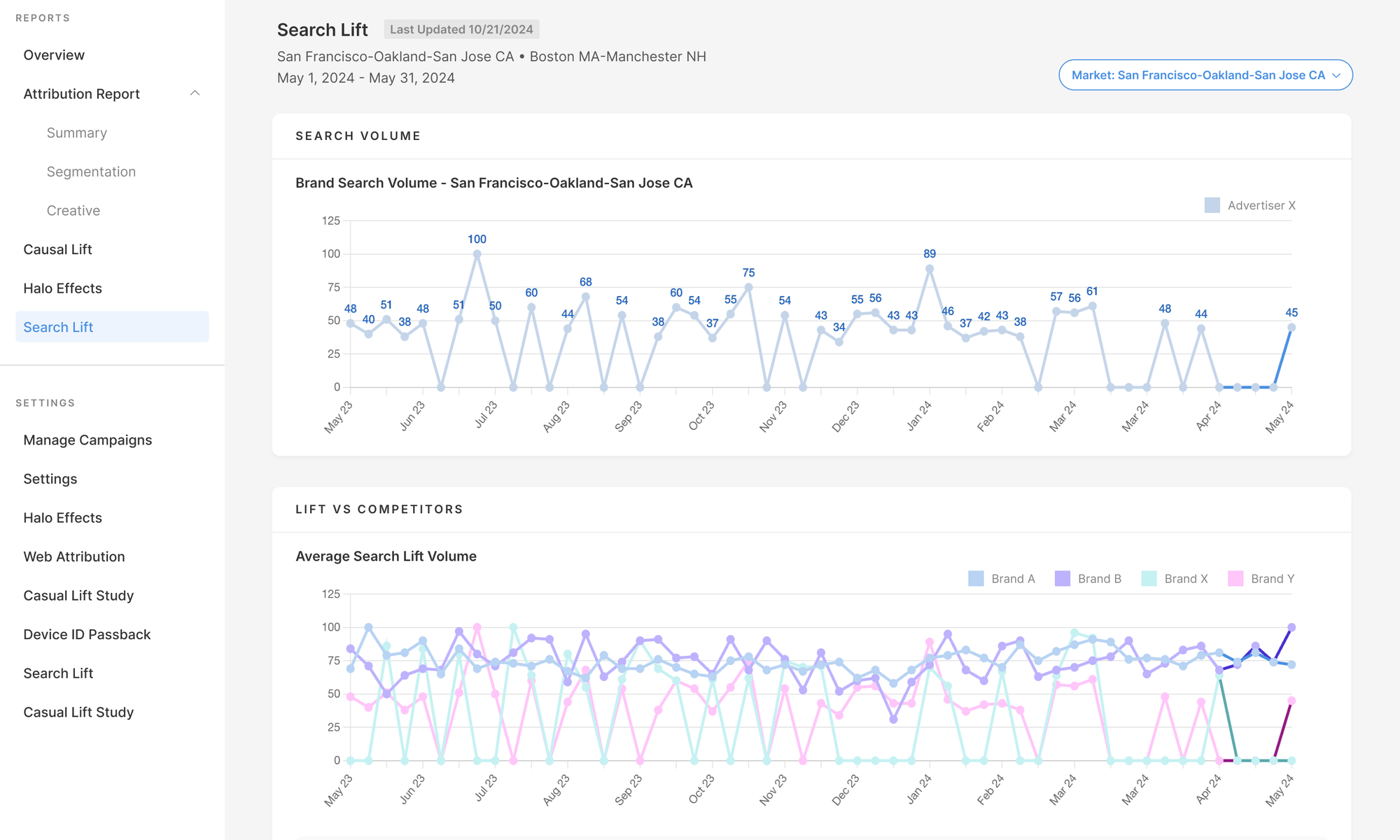
Task: Click the Market dropdown arrow icon
Action: [1336, 76]
